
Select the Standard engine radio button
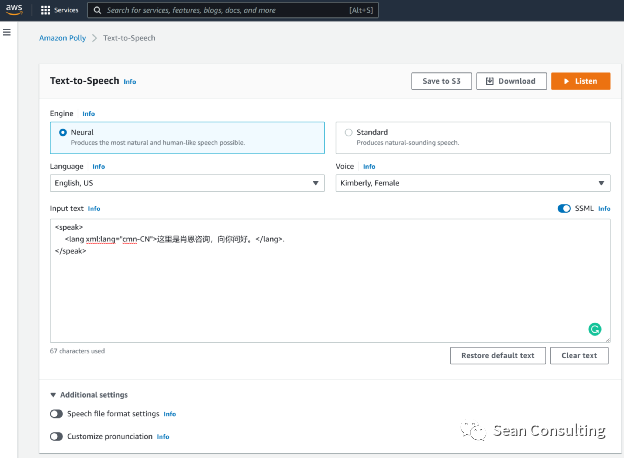[x=349, y=133]
